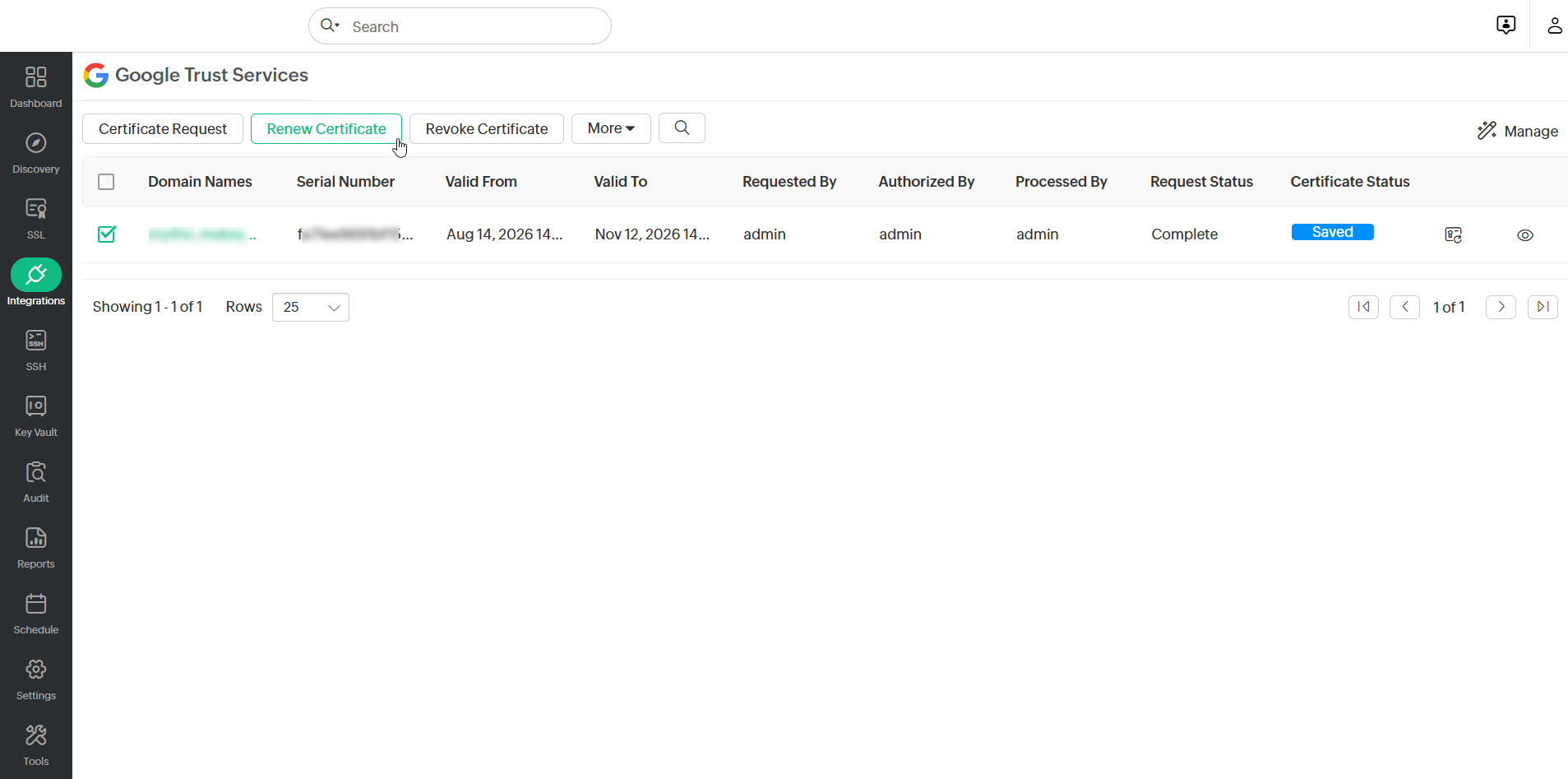Open the SSL sidebar section
Image resolution: width=1568 pixels, height=779 pixels.
click(x=35, y=218)
